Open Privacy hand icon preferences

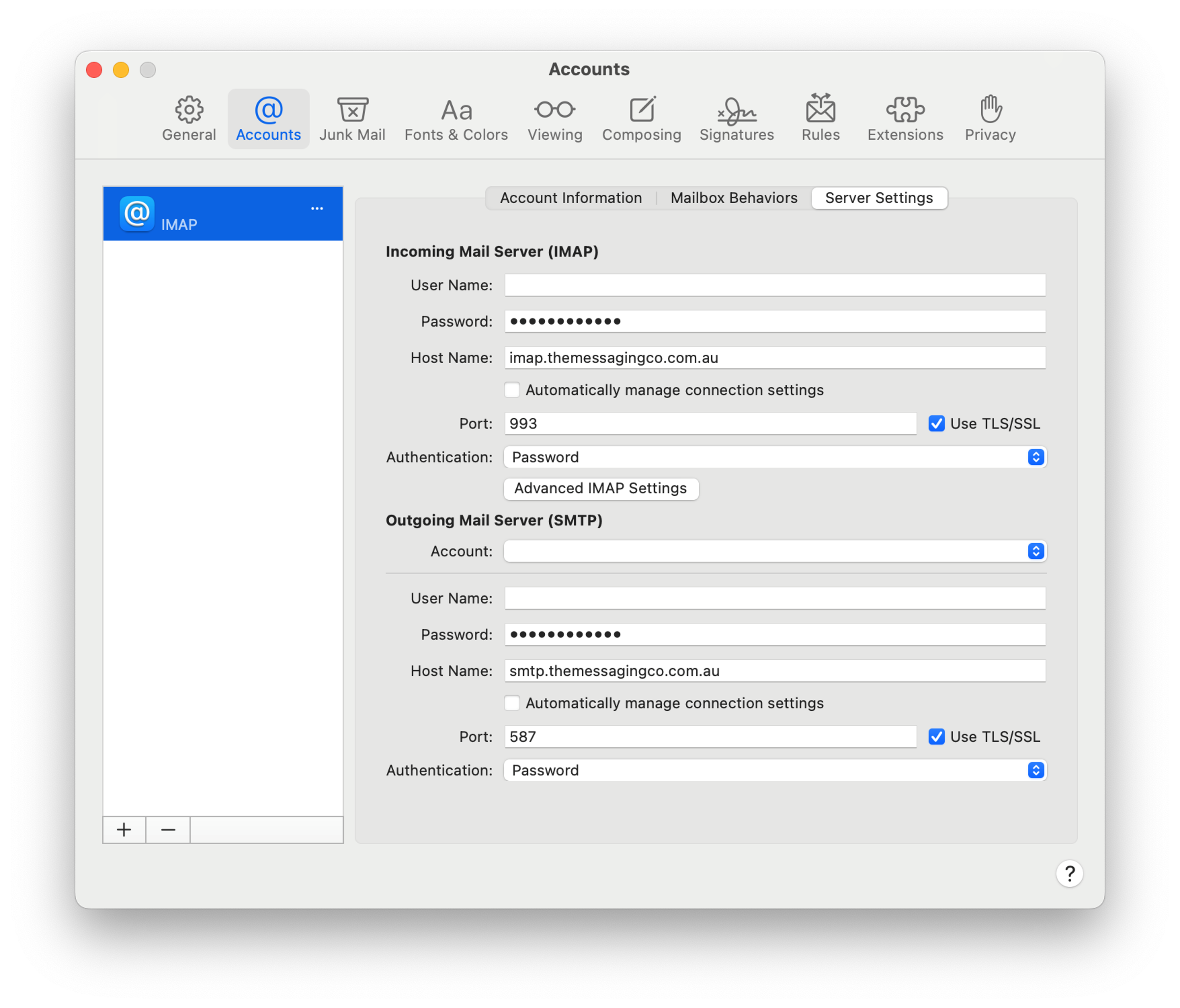click(990, 109)
